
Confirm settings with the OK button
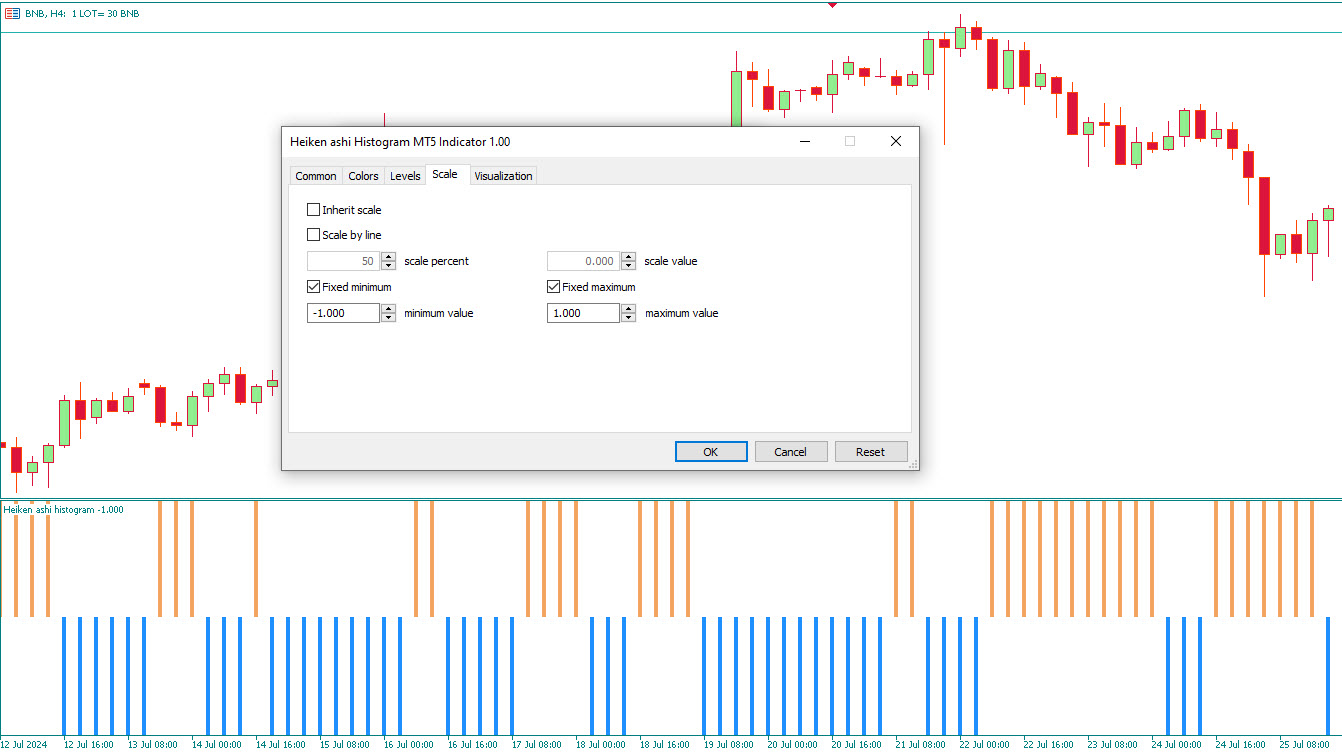click(x=710, y=451)
